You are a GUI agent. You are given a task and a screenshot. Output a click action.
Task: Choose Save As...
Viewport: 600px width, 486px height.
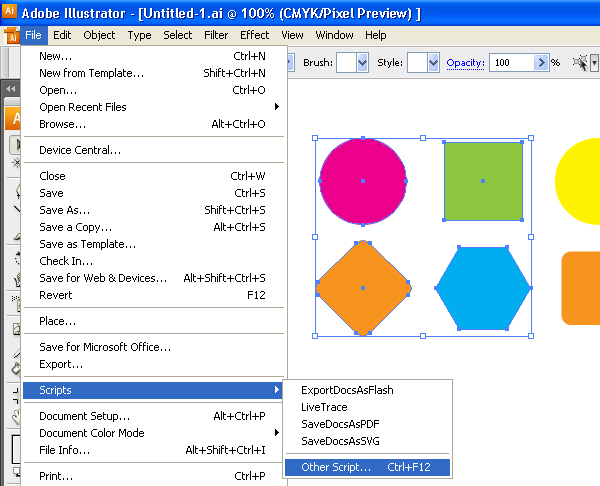(x=153, y=210)
